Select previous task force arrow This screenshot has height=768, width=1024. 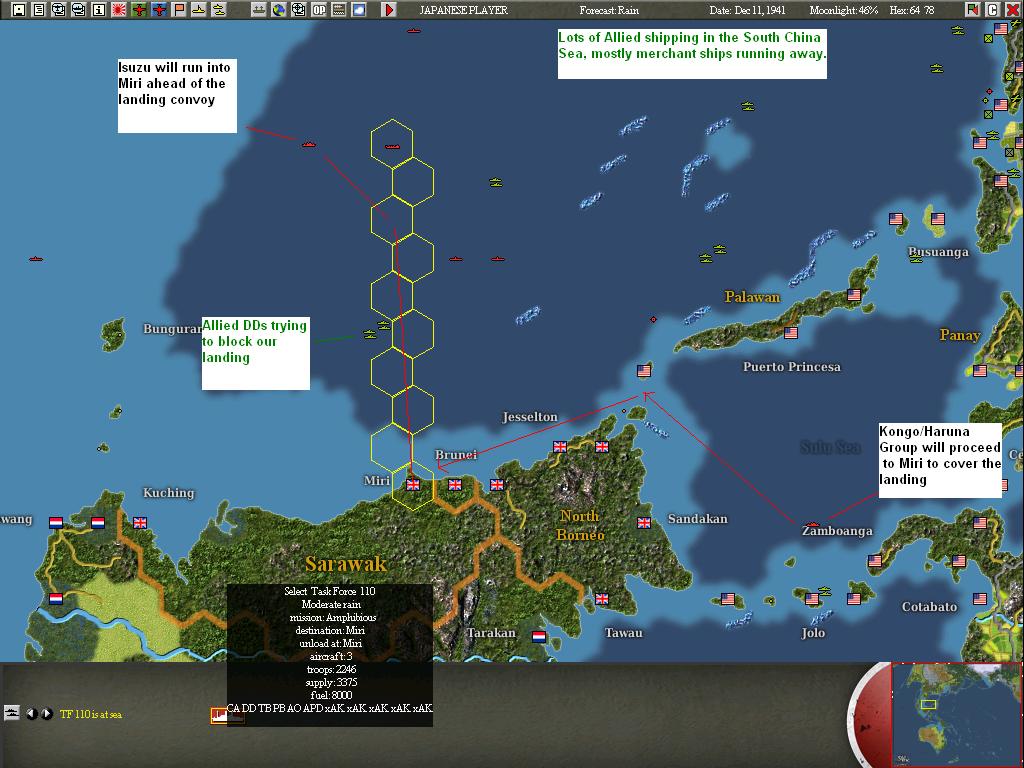pos(31,714)
